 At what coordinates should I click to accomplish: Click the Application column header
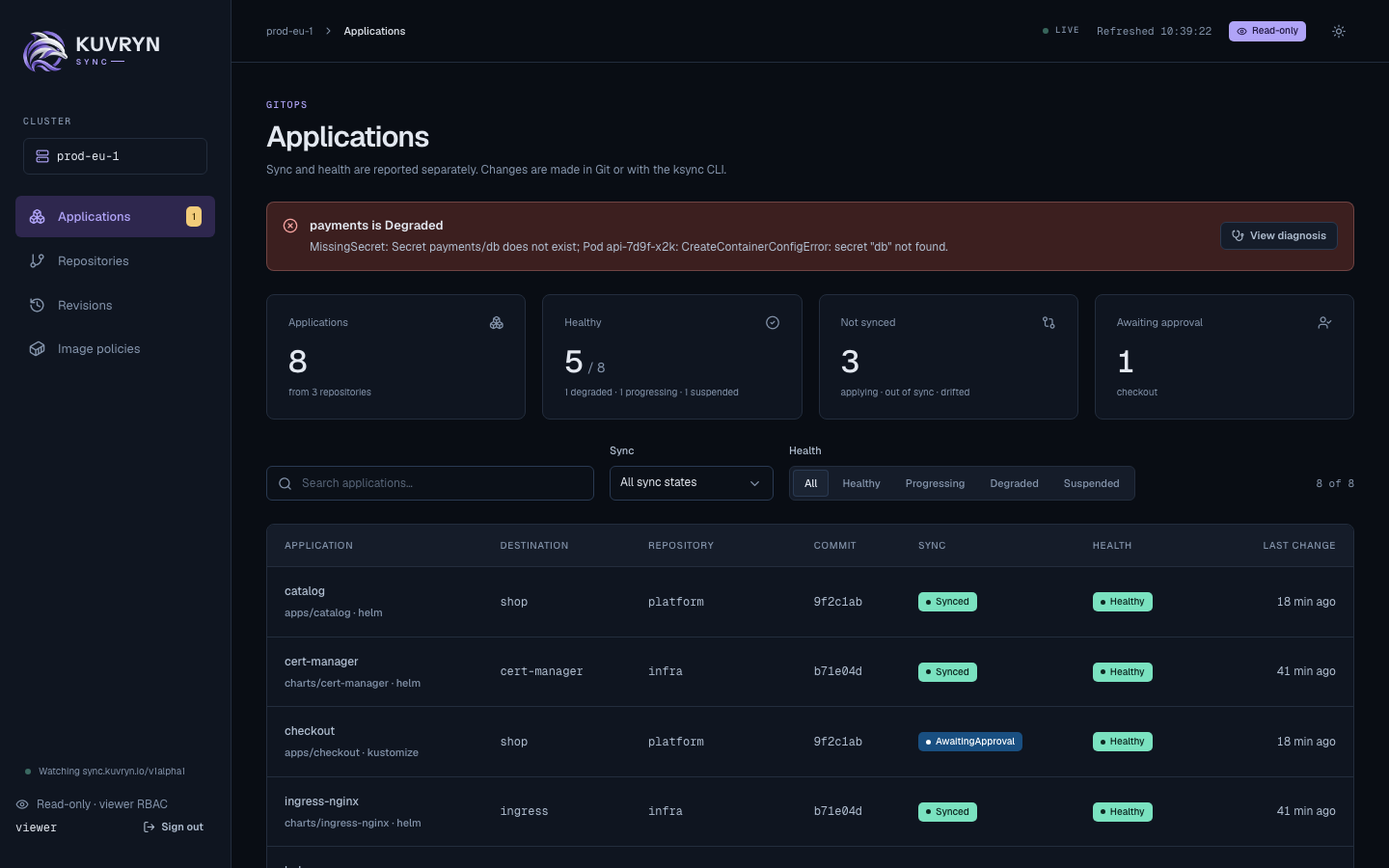click(x=318, y=546)
